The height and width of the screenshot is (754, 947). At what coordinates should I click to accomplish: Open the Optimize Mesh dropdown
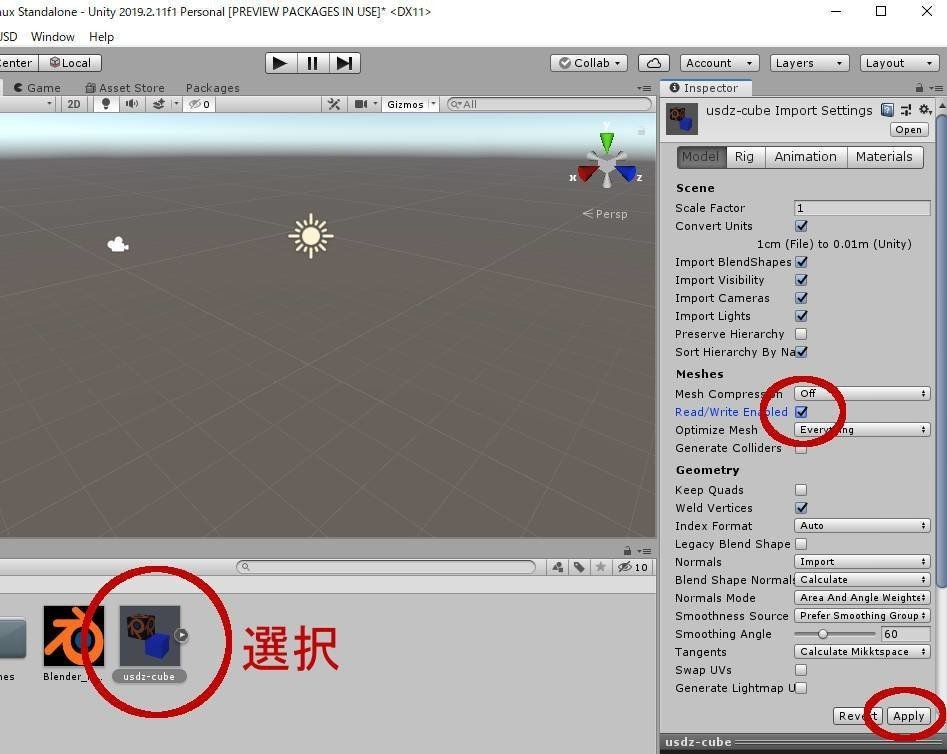[x=862, y=430]
